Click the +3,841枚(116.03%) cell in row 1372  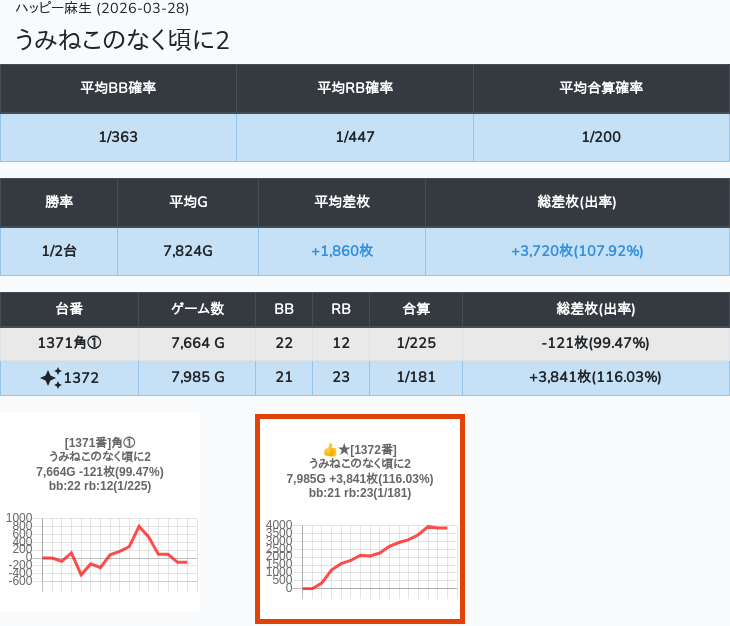595,377
